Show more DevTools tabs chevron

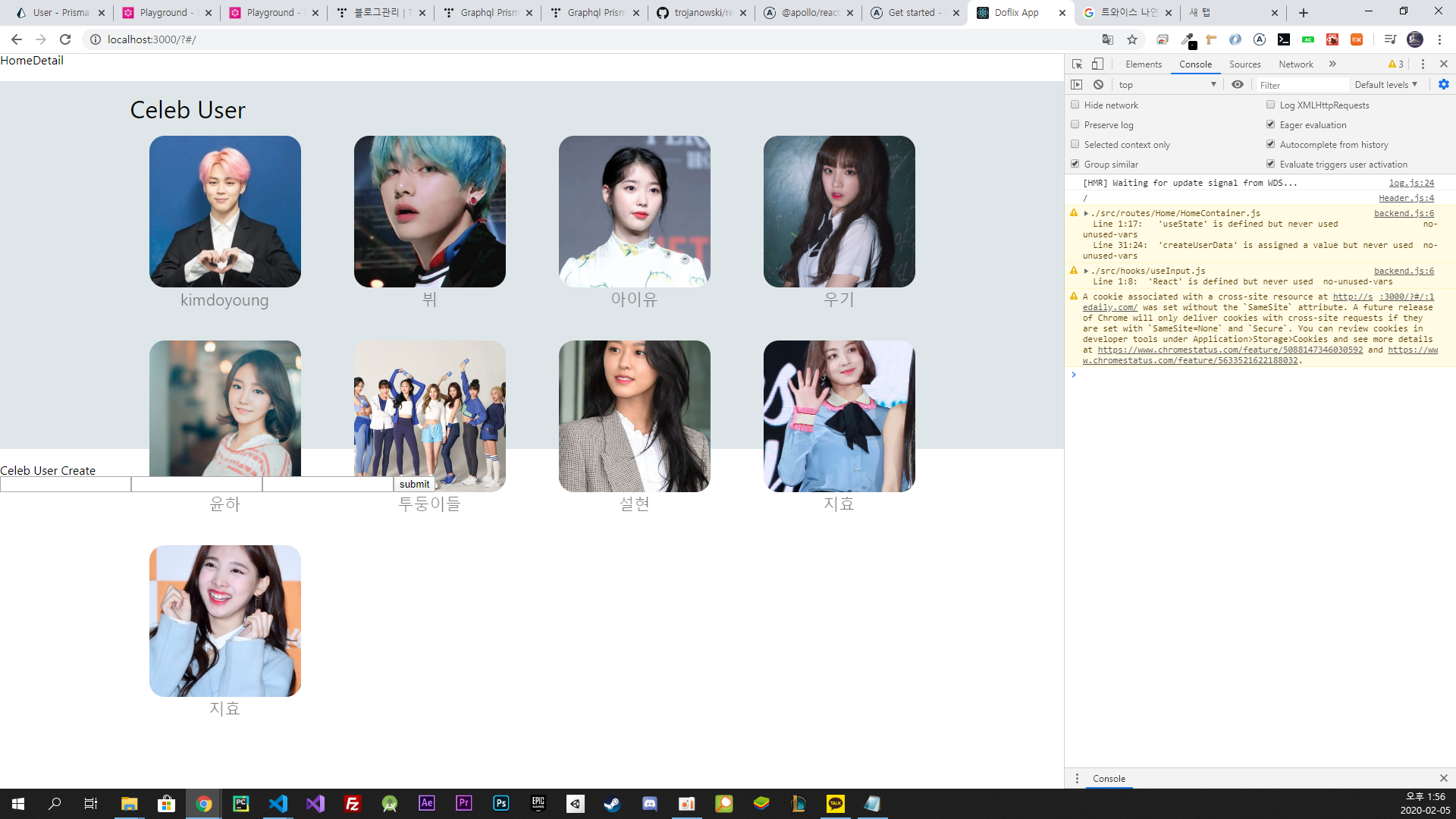1332,64
